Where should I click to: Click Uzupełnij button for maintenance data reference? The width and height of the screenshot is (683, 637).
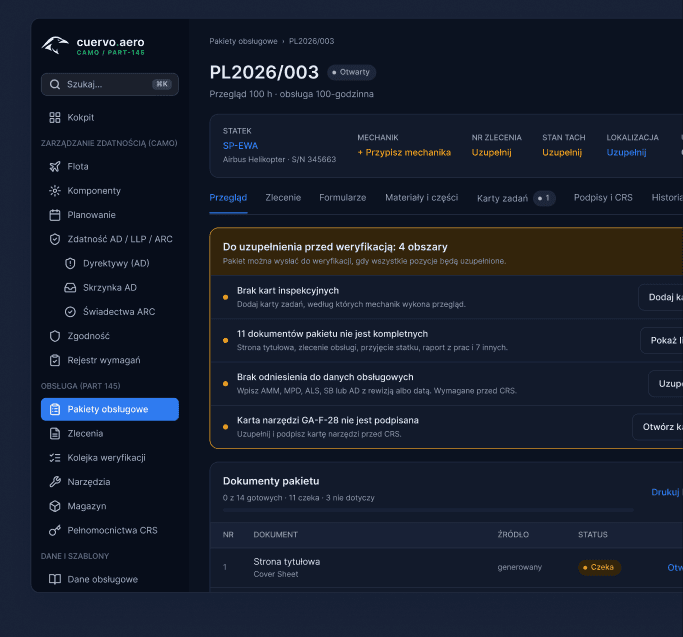pos(666,383)
